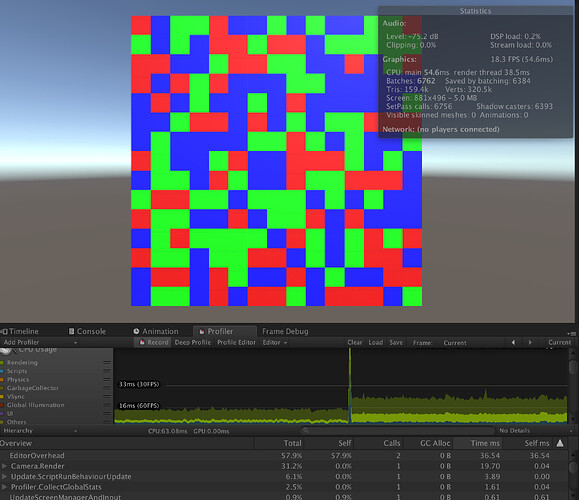
Task: Toggle VSync category color box
Action: click(2, 397)
